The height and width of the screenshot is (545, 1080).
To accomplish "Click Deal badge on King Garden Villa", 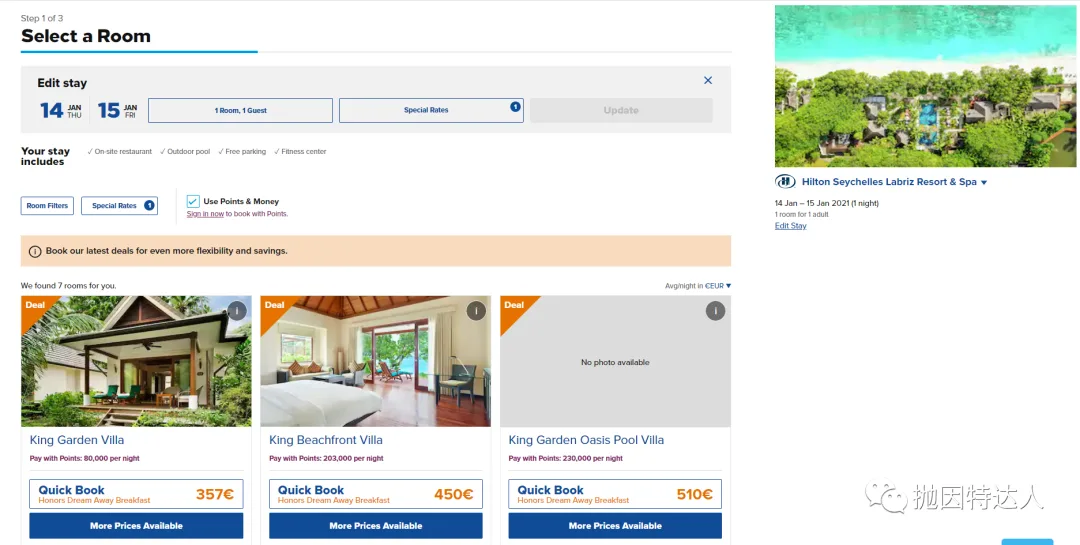I will click(x=35, y=305).
